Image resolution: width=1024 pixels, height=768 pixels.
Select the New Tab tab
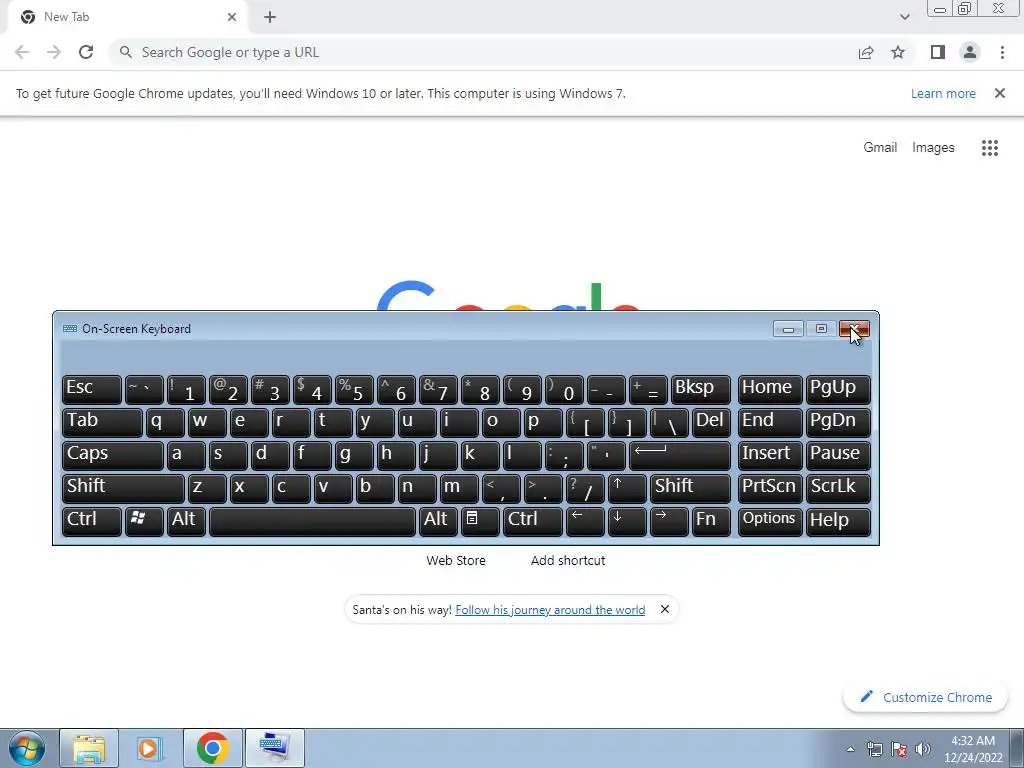tap(126, 17)
